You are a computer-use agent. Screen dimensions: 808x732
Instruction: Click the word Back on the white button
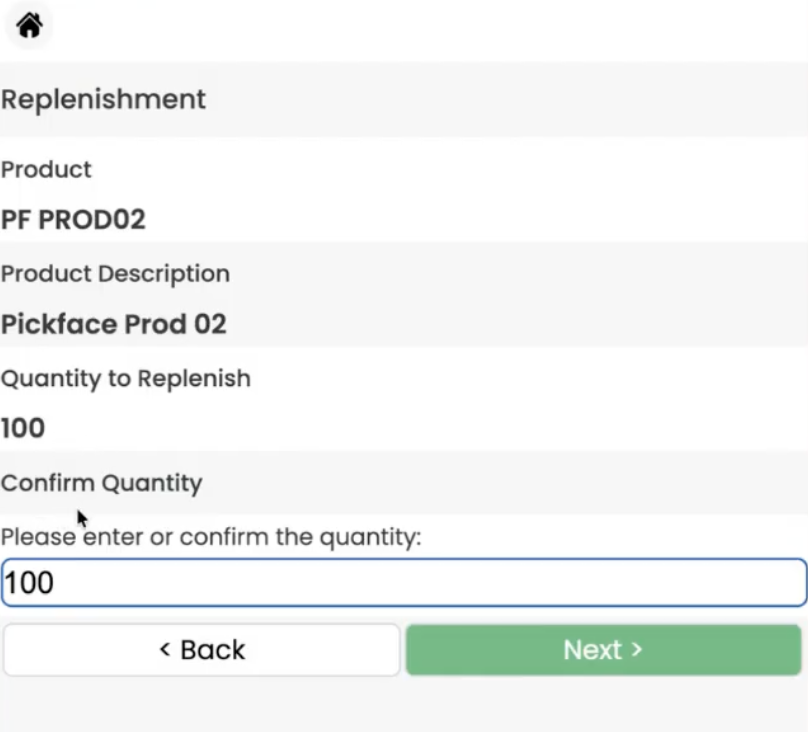coord(213,650)
